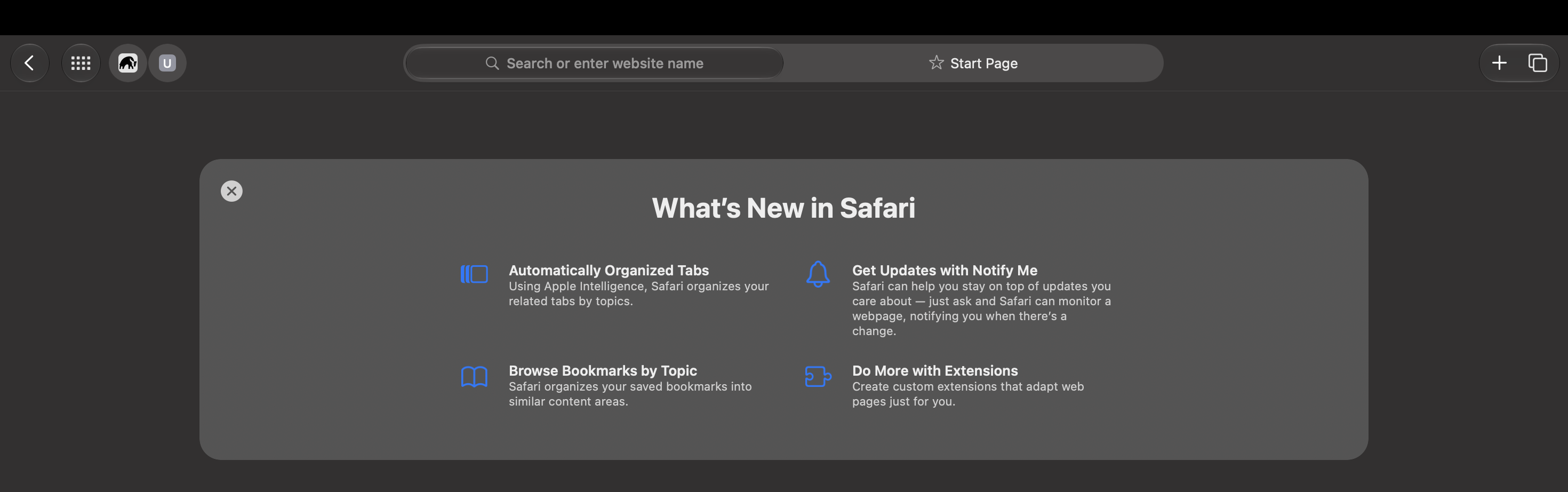Image resolution: width=1568 pixels, height=492 pixels.
Task: Click the text "Safari organizes your saved bookmarks into similar content areas"
Action: pos(630,394)
